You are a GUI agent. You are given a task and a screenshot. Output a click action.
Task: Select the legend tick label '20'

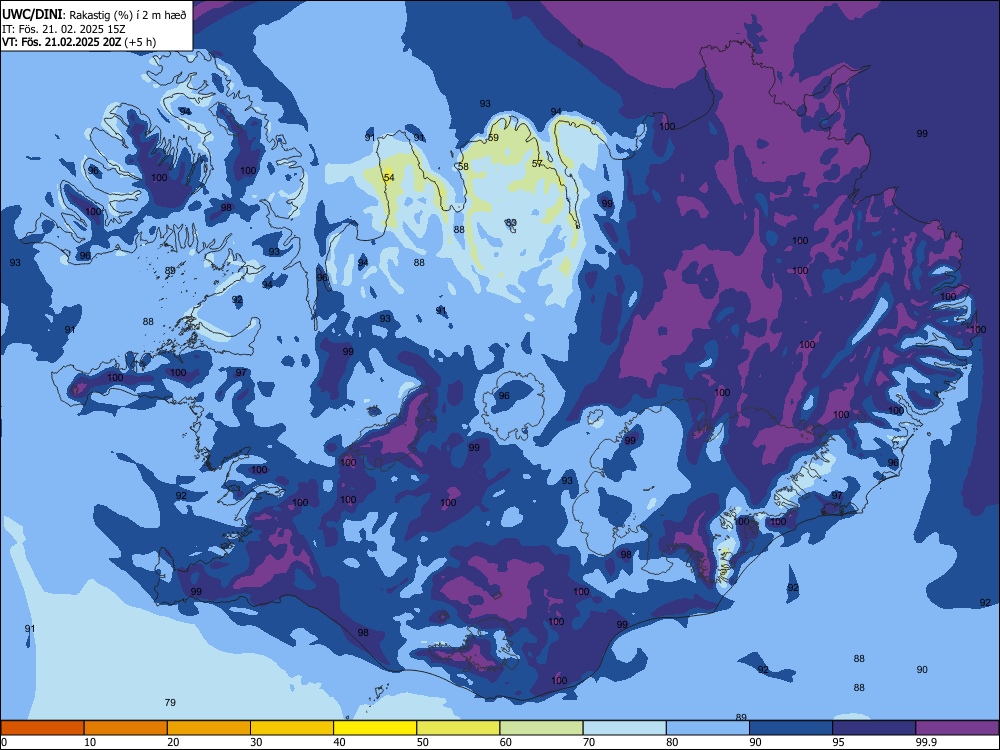point(173,742)
